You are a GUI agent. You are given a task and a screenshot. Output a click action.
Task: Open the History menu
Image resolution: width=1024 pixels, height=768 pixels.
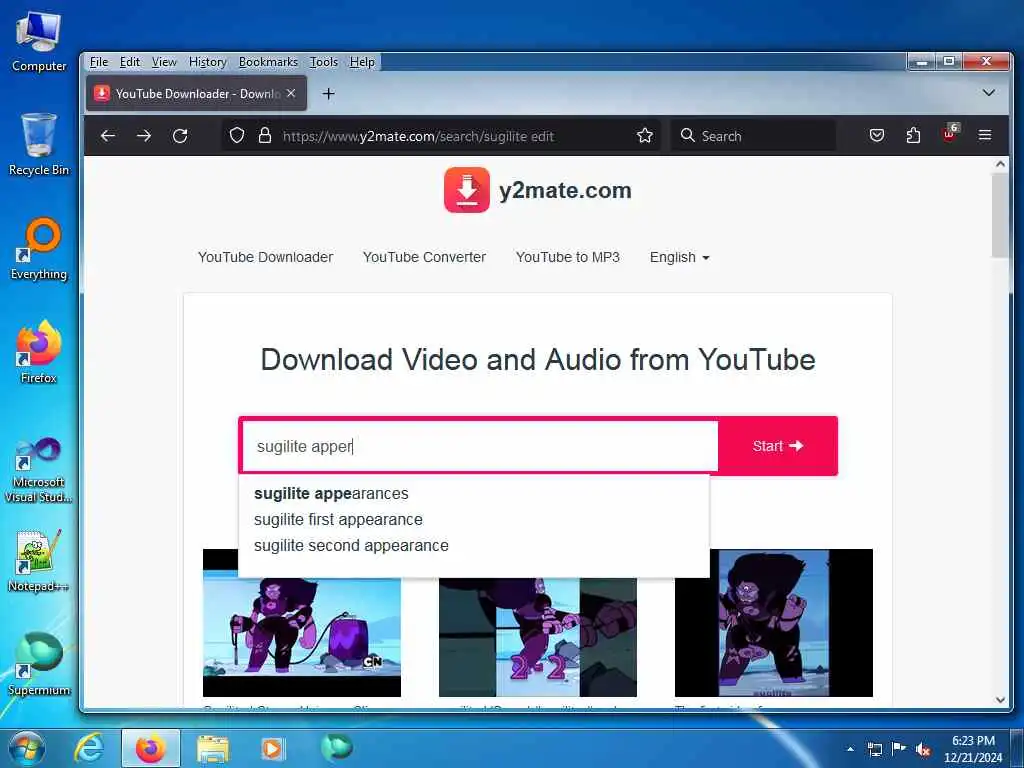click(207, 62)
